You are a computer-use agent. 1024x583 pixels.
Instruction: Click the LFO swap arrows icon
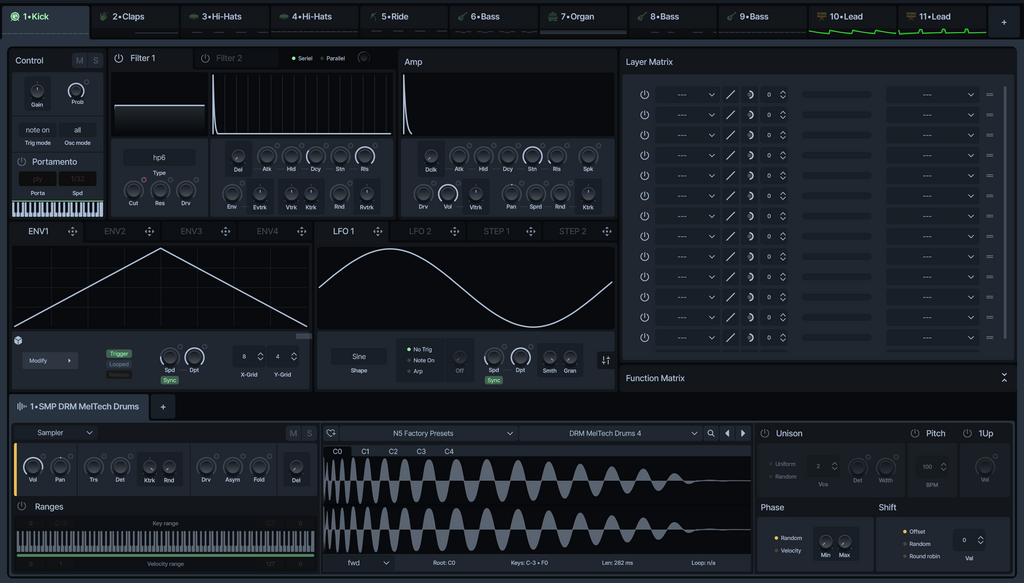click(x=605, y=360)
